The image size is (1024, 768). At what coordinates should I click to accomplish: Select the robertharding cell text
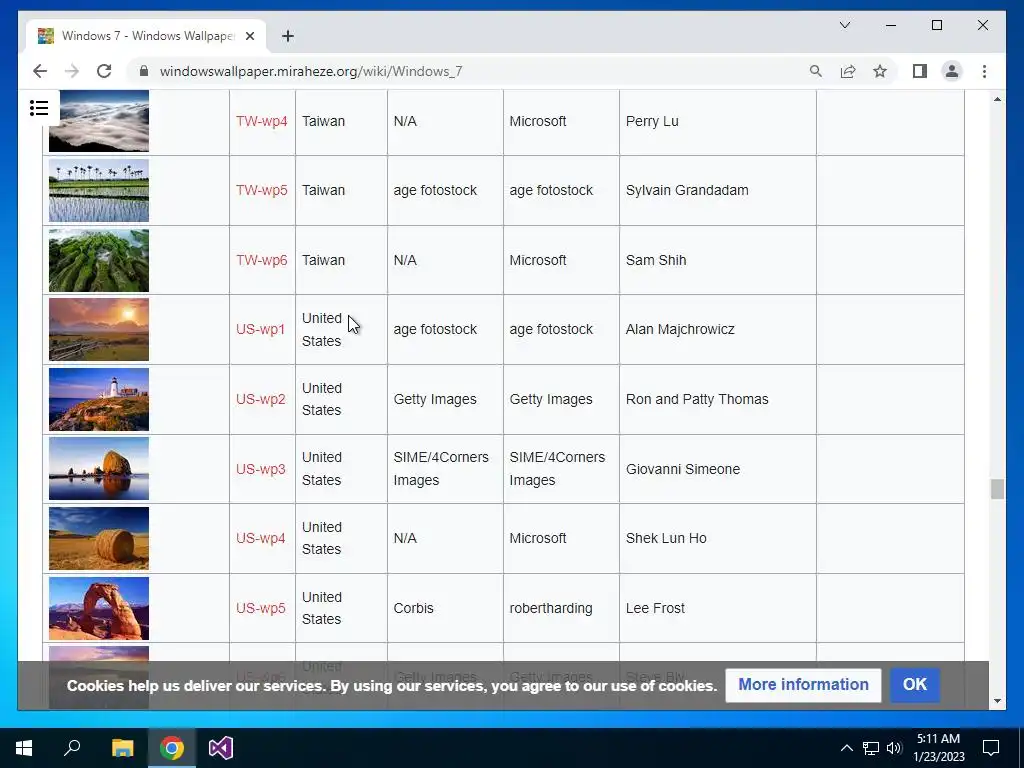tap(551, 608)
